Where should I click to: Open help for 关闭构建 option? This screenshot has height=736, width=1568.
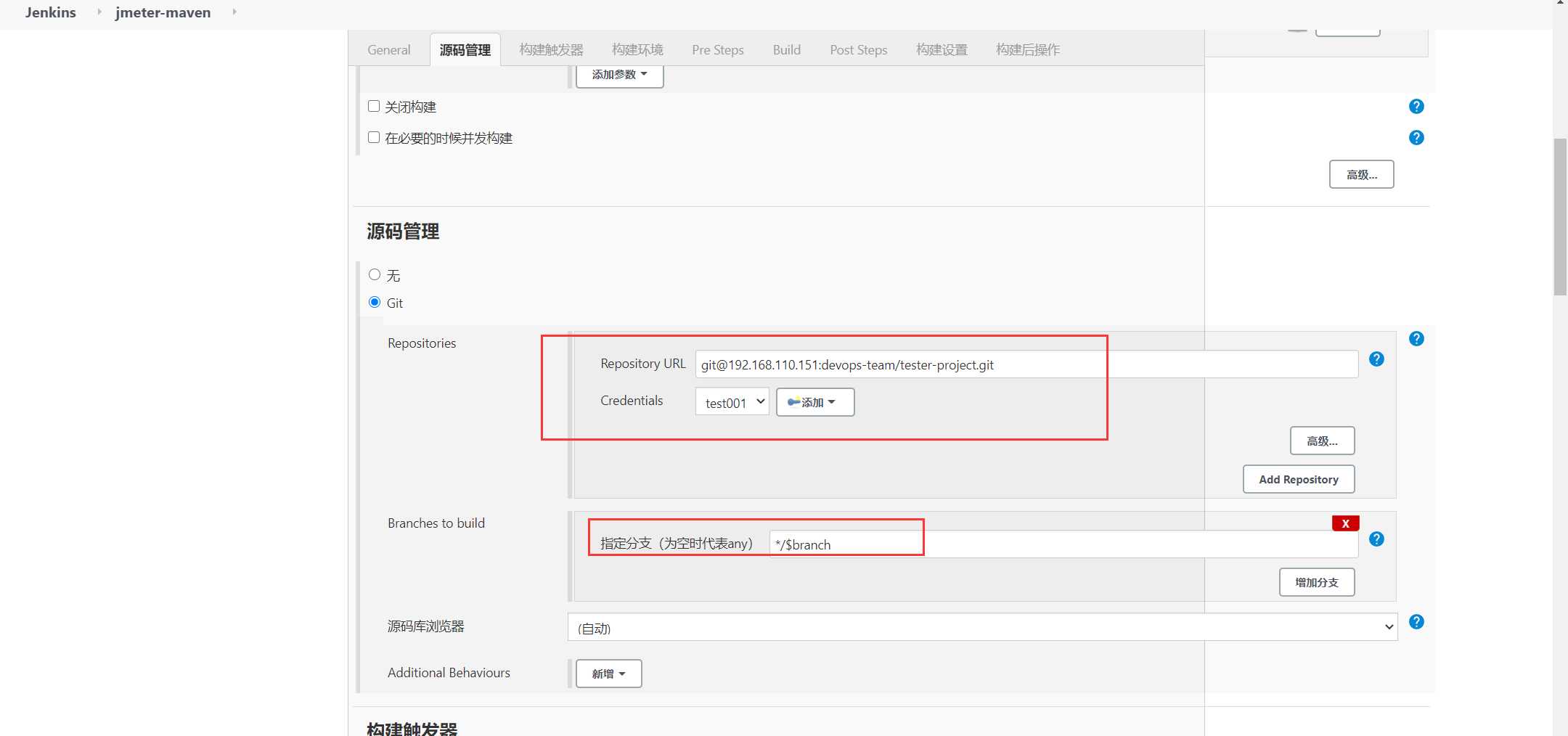[1416, 107]
